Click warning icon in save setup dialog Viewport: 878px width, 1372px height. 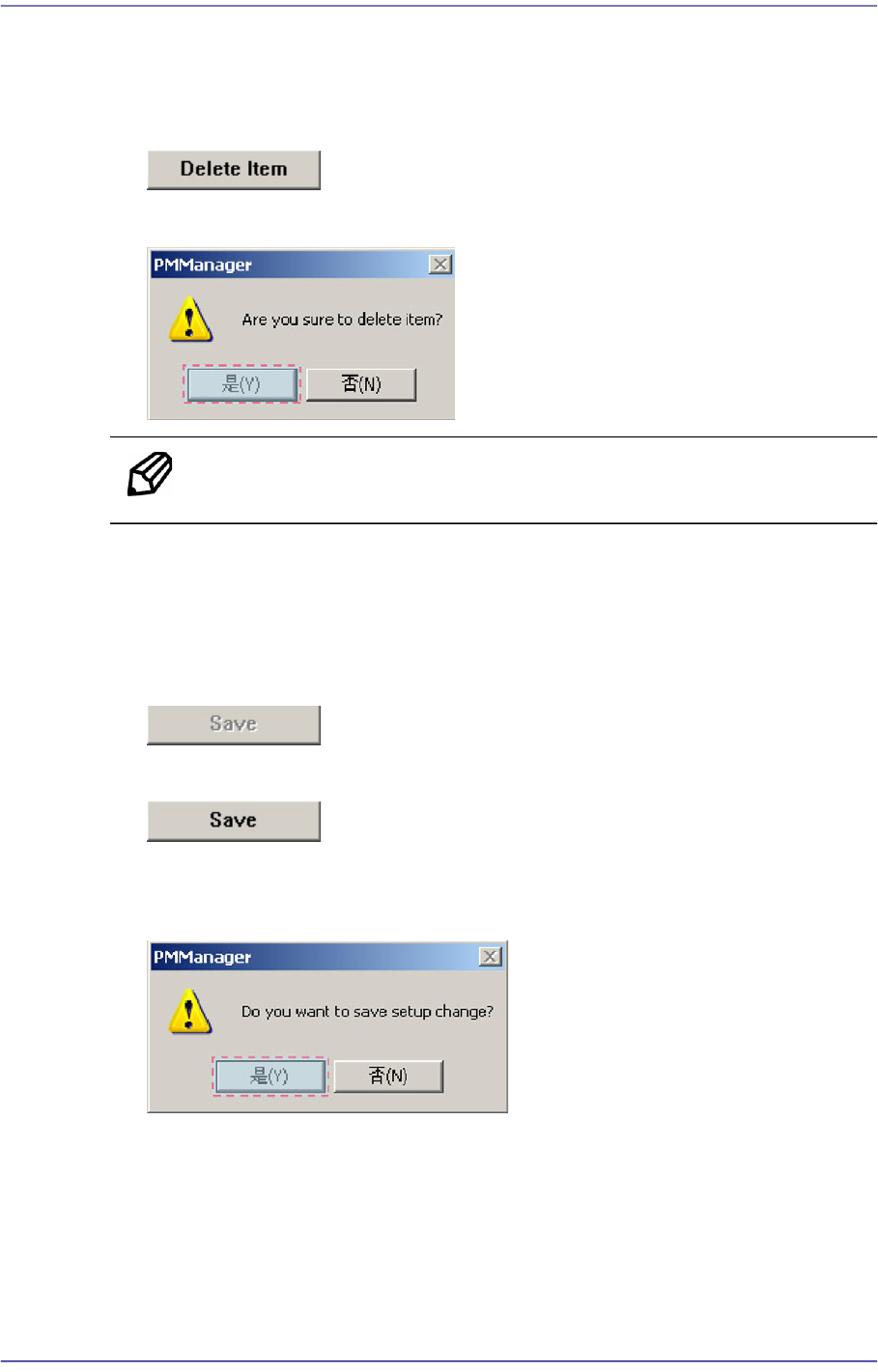[190, 1012]
